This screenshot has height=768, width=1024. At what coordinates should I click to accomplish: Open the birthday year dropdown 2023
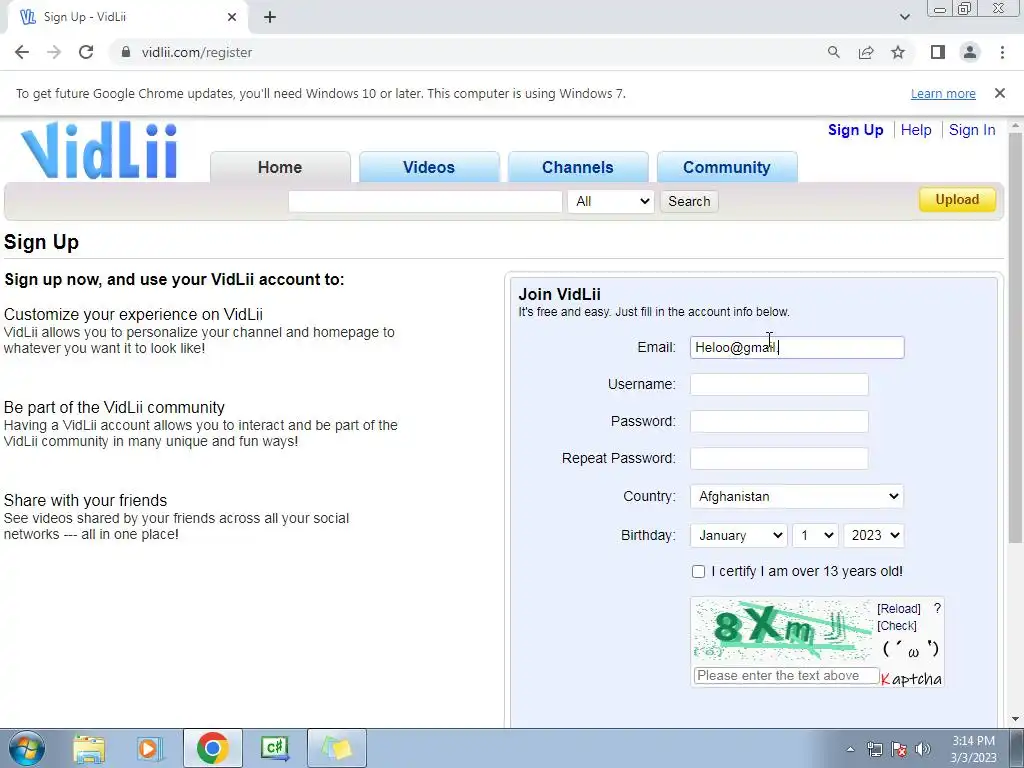point(874,536)
